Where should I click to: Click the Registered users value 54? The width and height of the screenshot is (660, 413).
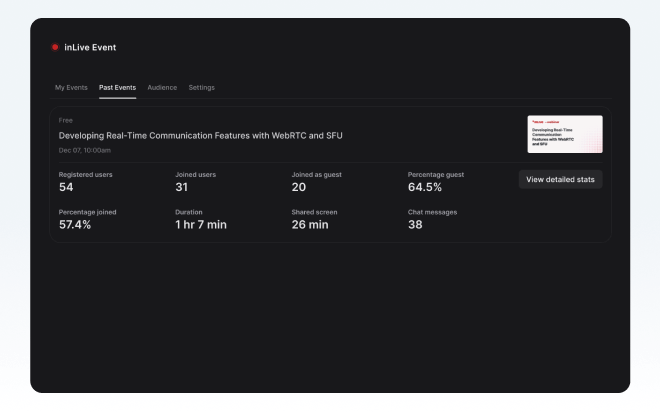(66, 187)
